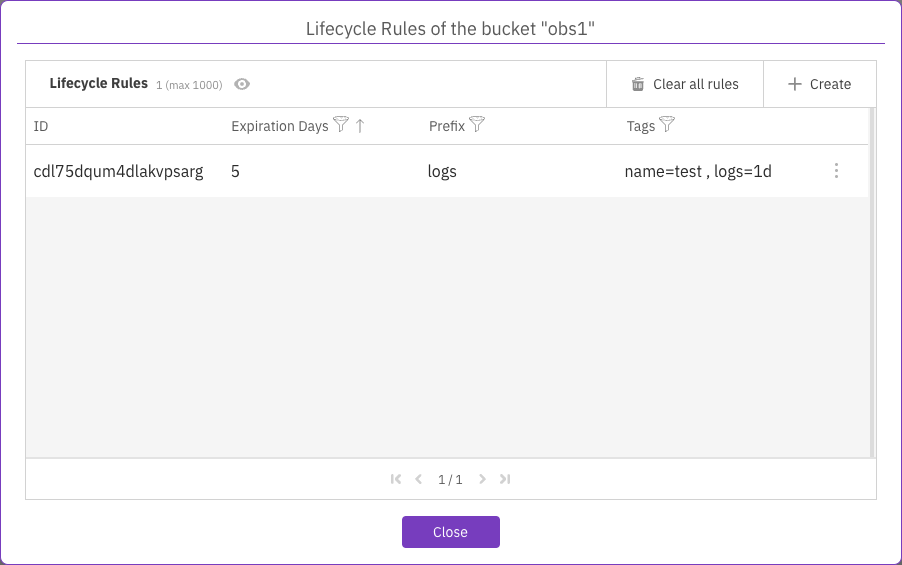Open the Prefix column filter
This screenshot has width=902, height=565.
[477, 125]
